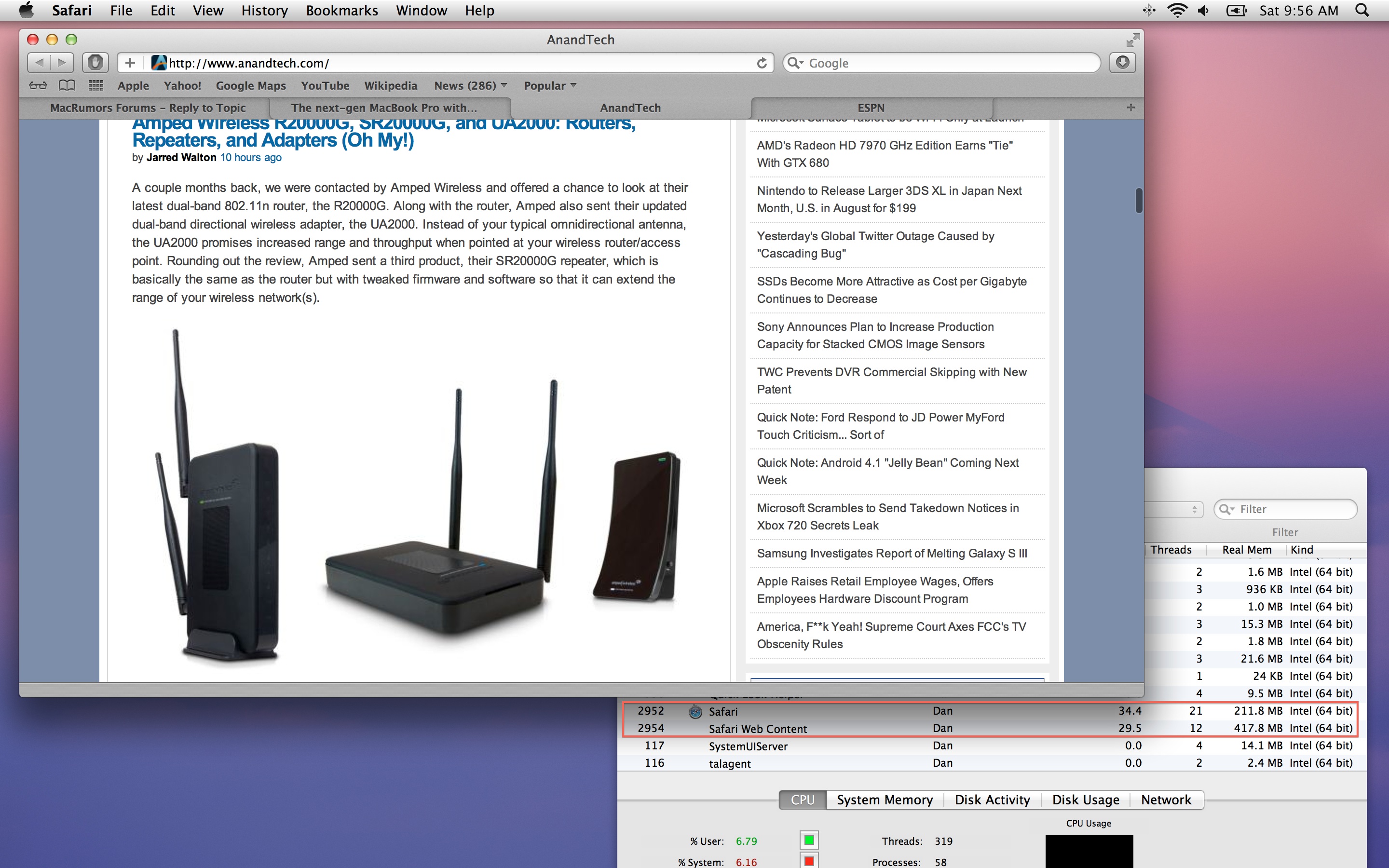Enter full screen with the arrows icon

[1132, 40]
